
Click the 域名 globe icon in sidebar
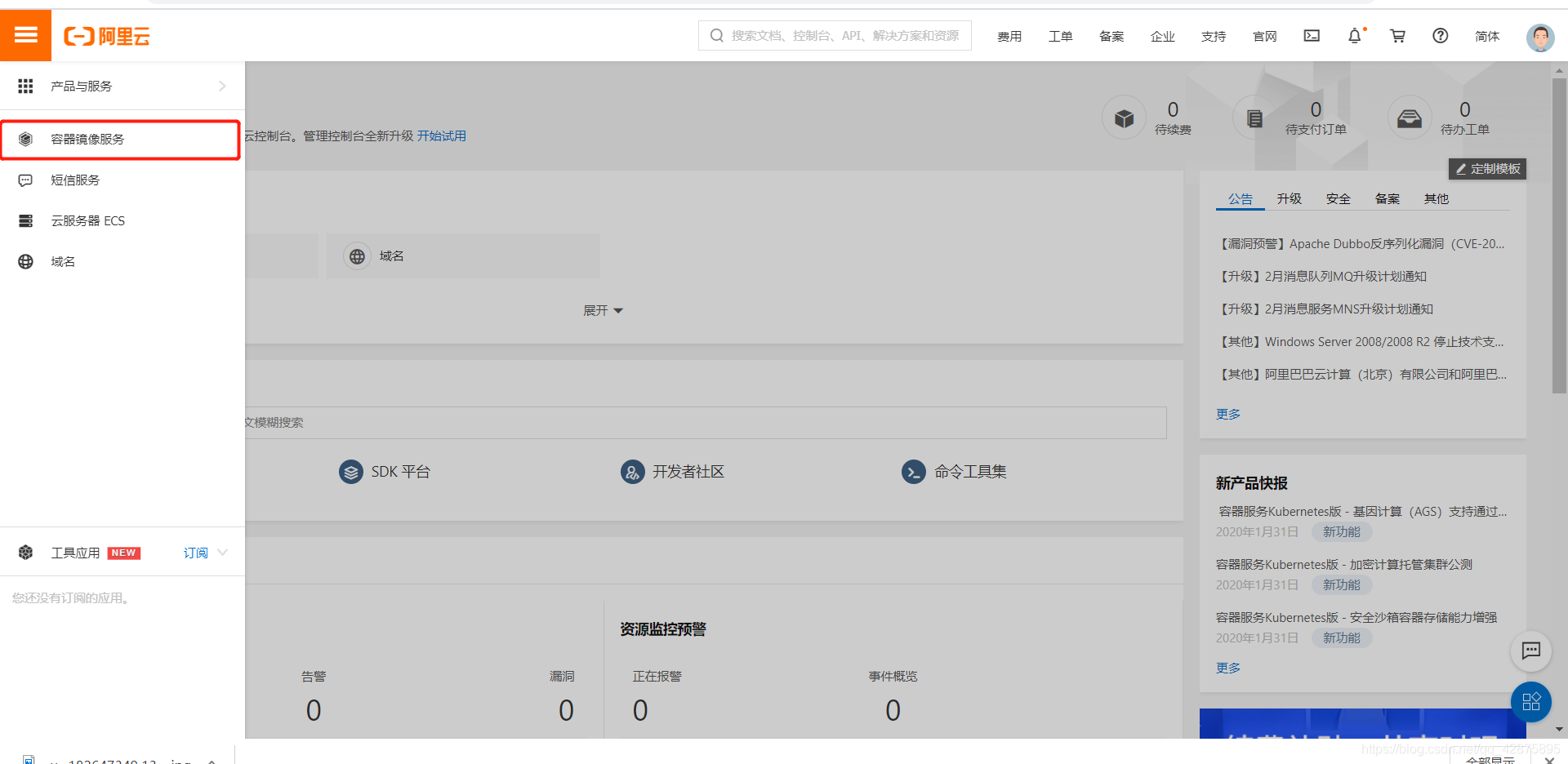pos(25,261)
